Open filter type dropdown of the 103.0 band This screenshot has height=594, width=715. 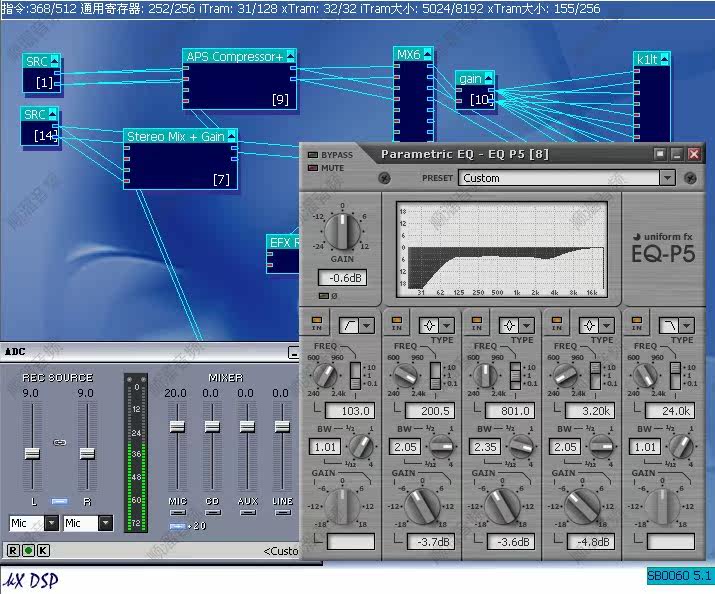pyautogui.click(x=367, y=325)
